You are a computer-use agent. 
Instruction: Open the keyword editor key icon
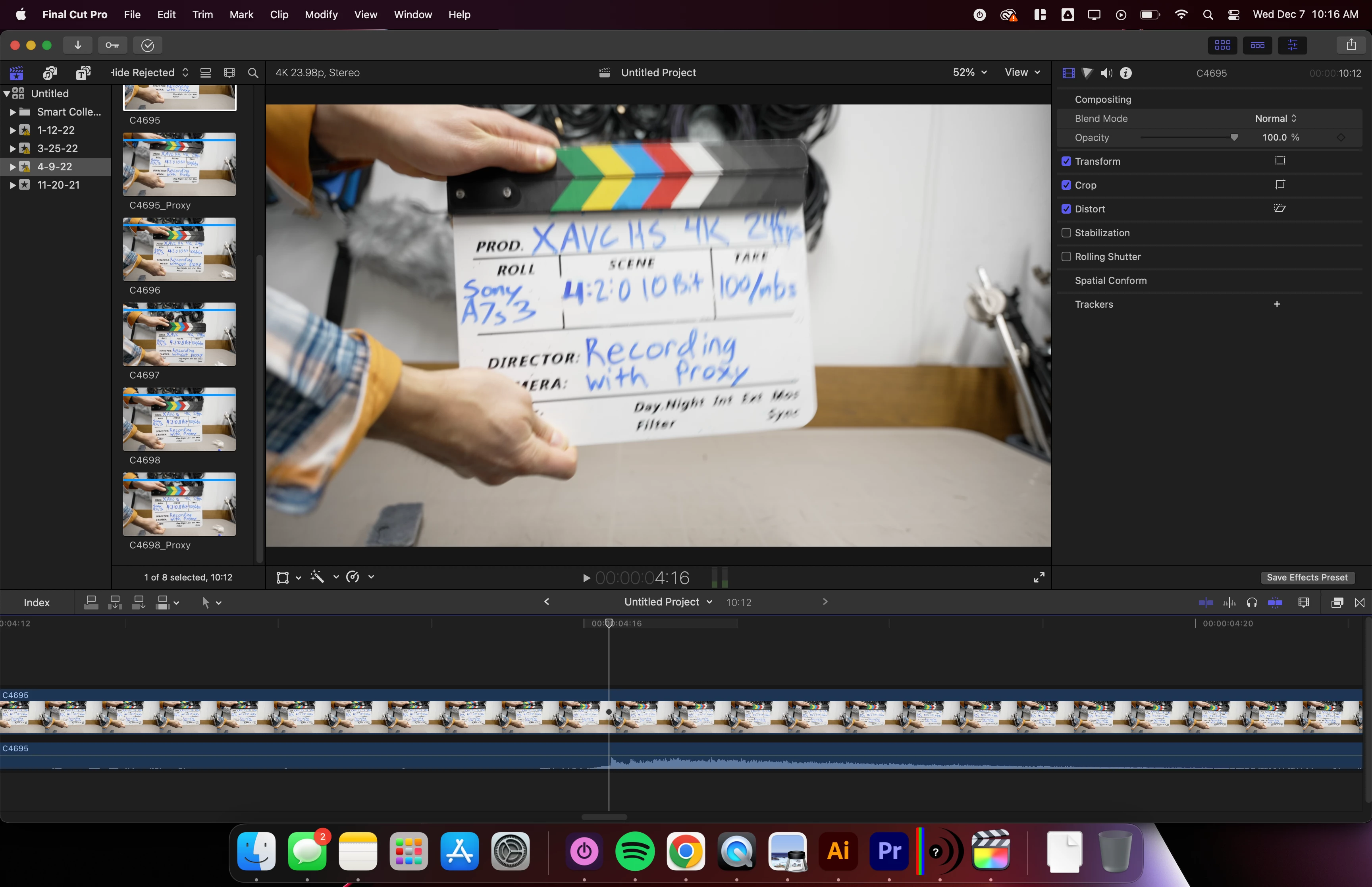click(x=112, y=45)
